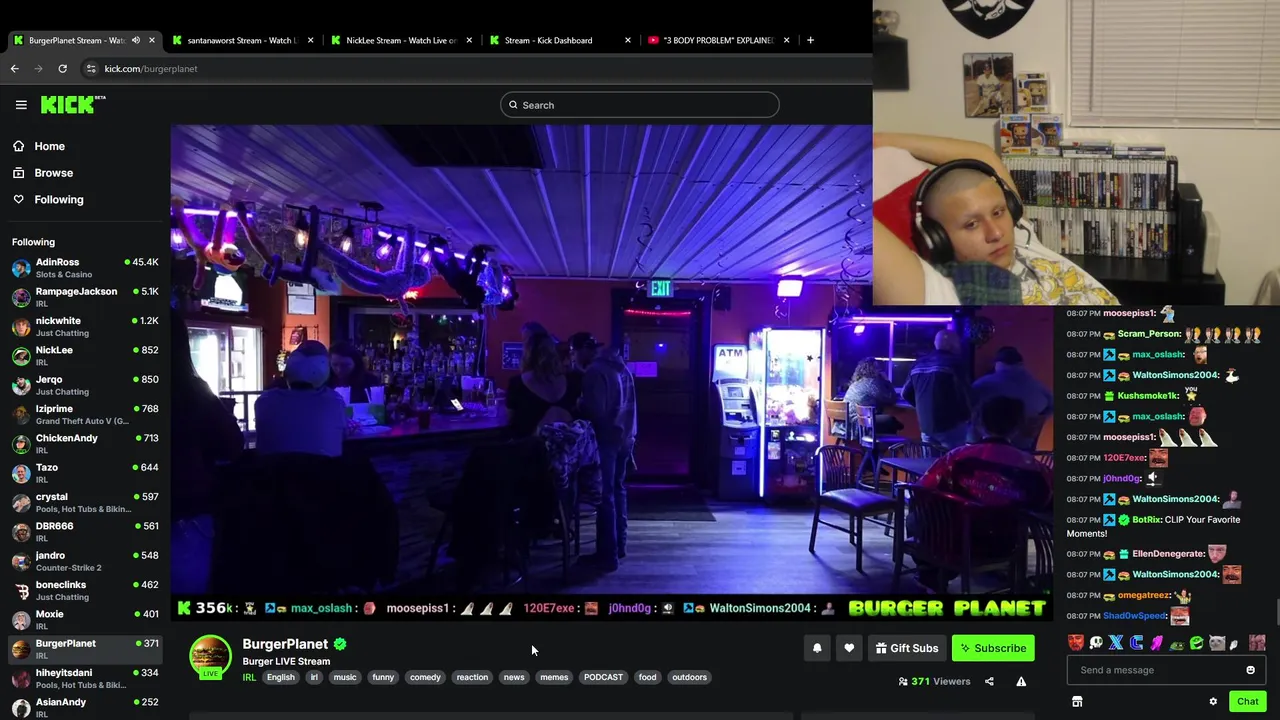1280x720 pixels.
Task: Share the stream using share icon
Action: tap(989, 681)
